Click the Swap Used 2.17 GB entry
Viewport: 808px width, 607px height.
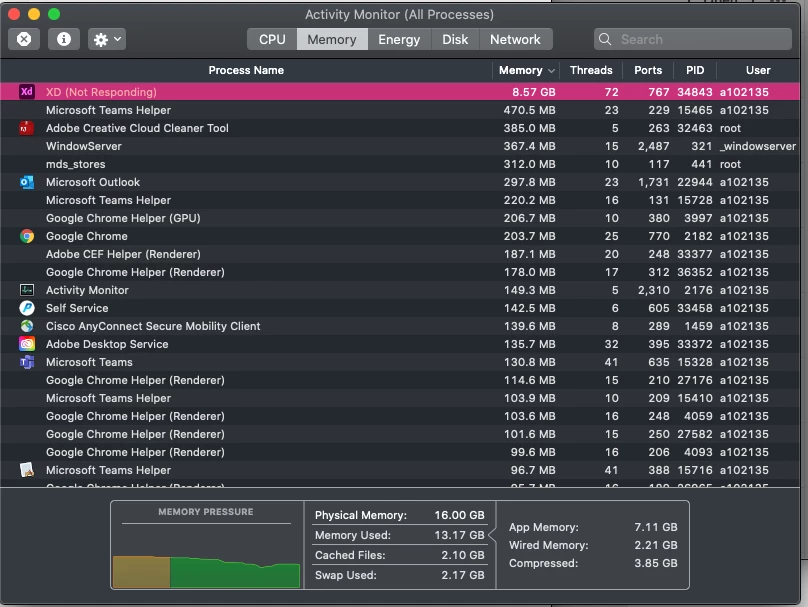[x=399, y=575]
